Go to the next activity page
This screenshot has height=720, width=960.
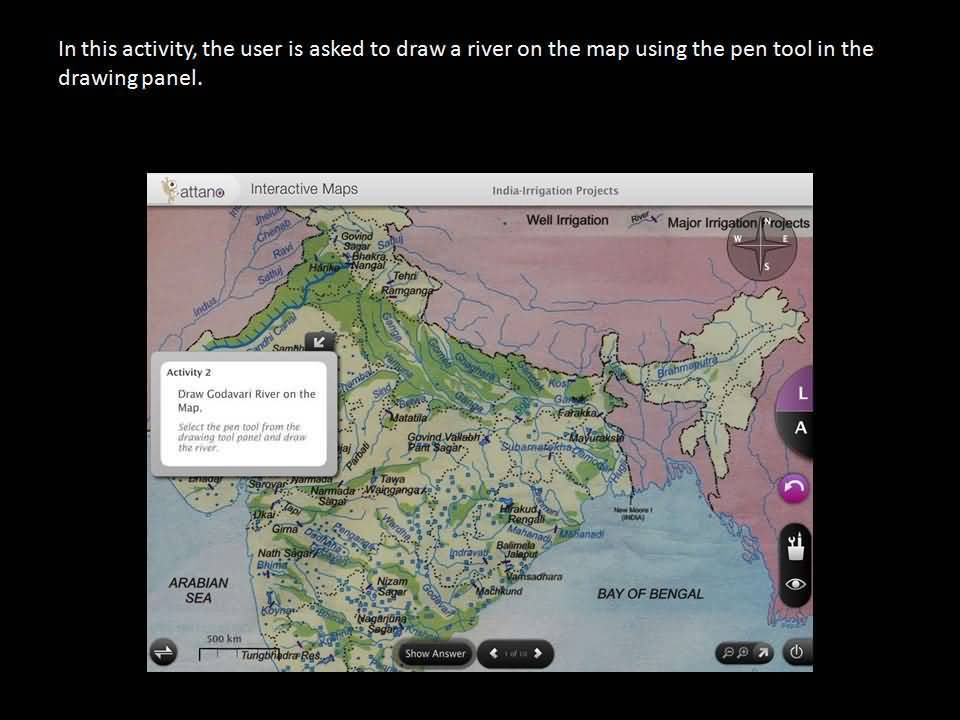(x=538, y=654)
